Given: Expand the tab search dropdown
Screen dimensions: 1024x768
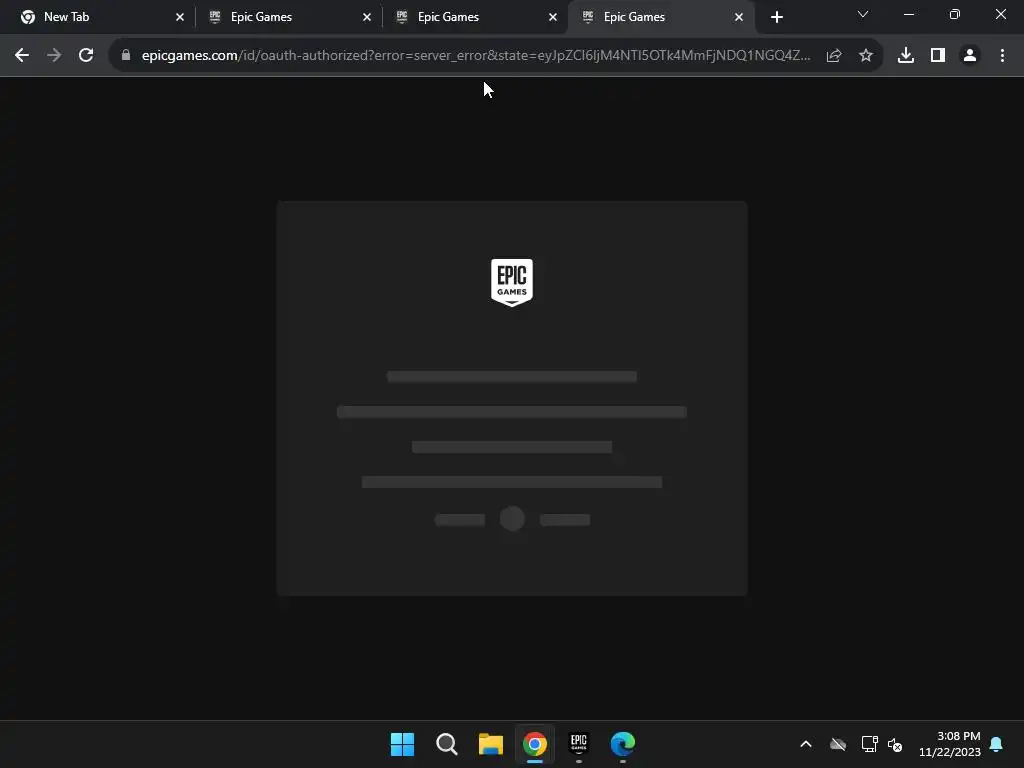Looking at the screenshot, I should 863,14.
